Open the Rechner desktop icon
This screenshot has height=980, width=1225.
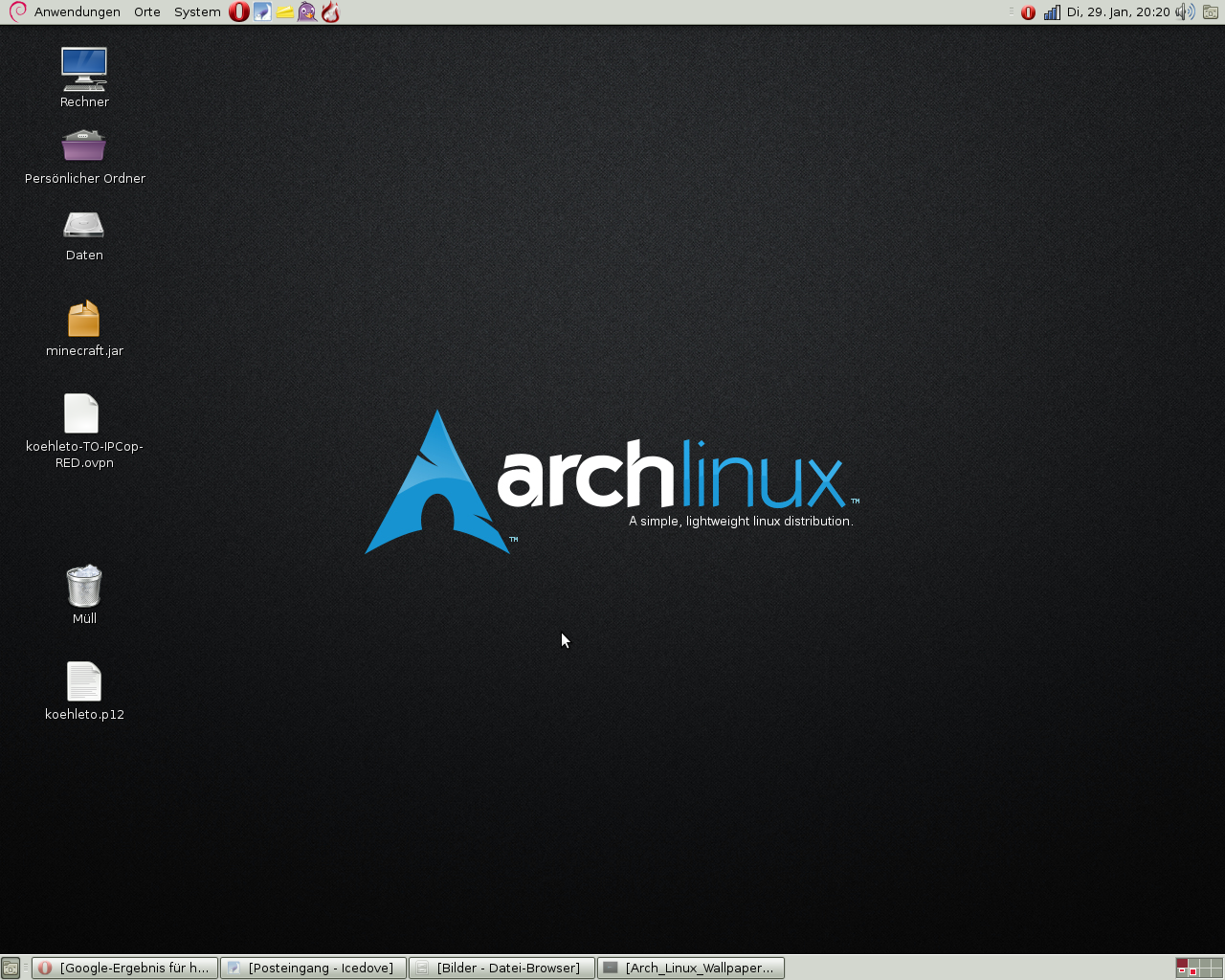pos(84,70)
